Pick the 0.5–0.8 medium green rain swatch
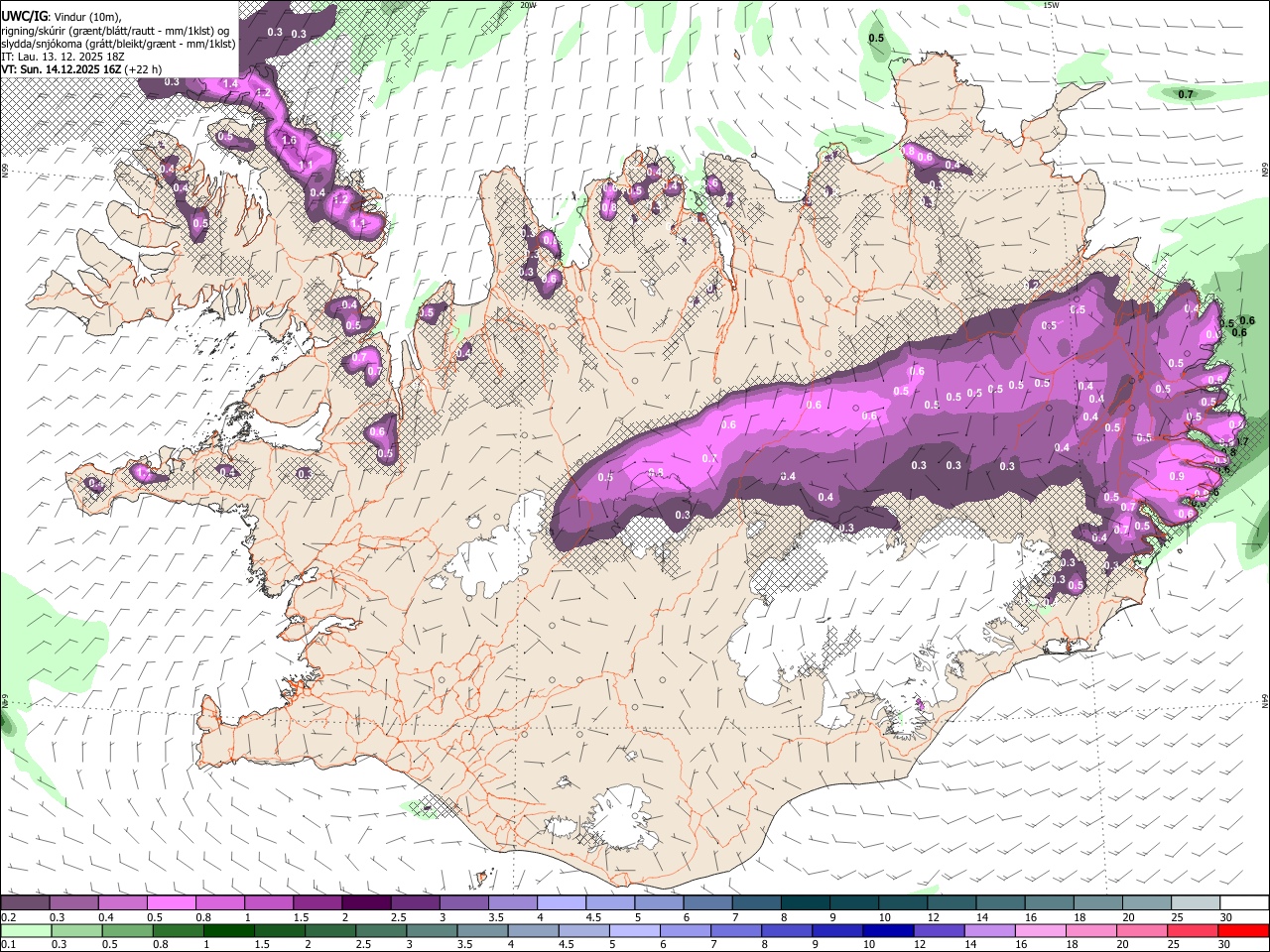Viewport: 1270px width, 952px height. 127,931
